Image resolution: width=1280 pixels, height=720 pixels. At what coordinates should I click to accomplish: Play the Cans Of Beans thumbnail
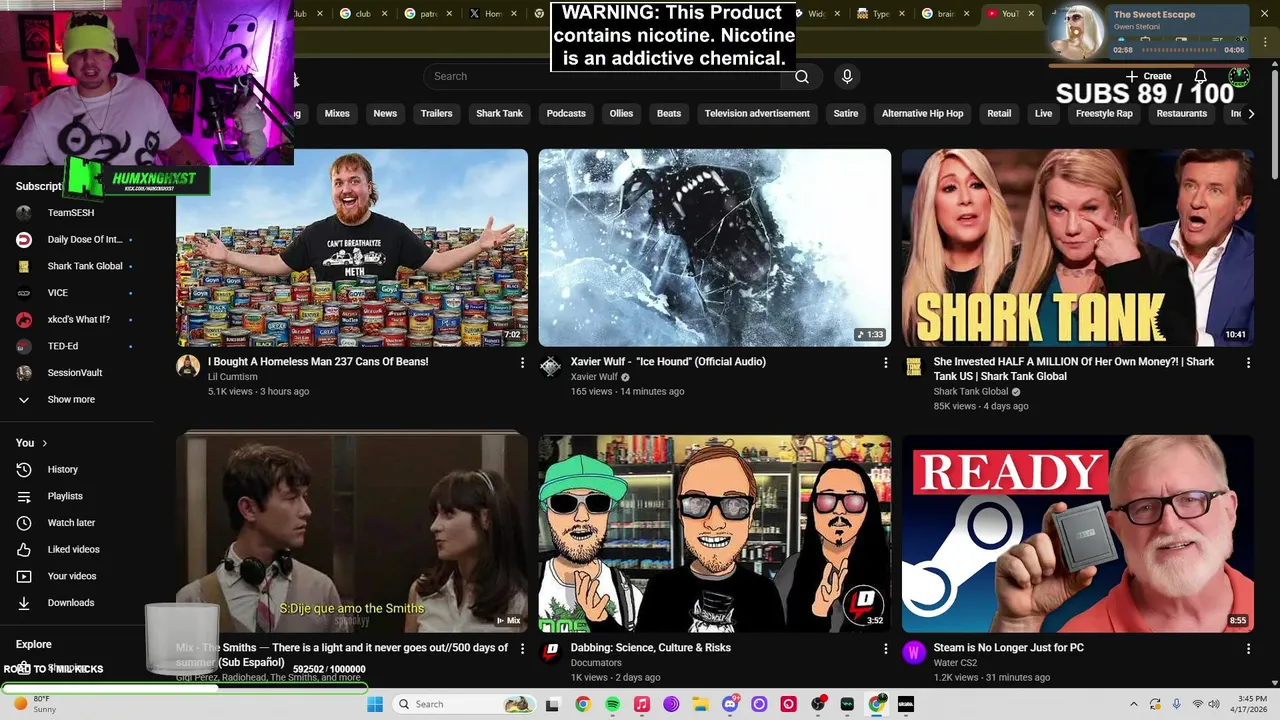click(x=352, y=247)
